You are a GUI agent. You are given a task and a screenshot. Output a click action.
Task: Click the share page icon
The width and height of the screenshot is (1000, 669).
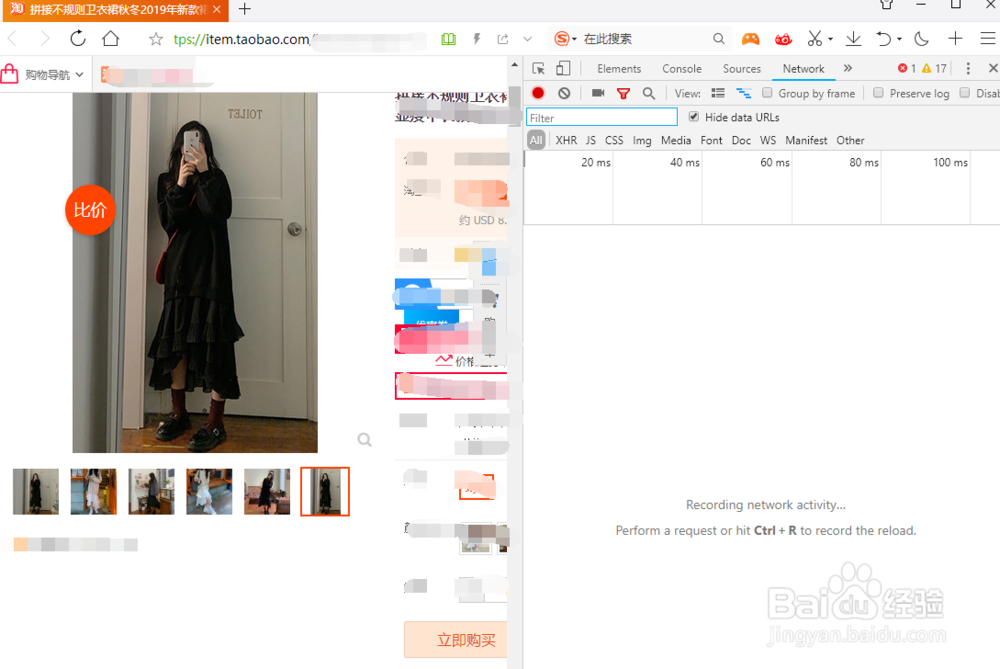(503, 39)
